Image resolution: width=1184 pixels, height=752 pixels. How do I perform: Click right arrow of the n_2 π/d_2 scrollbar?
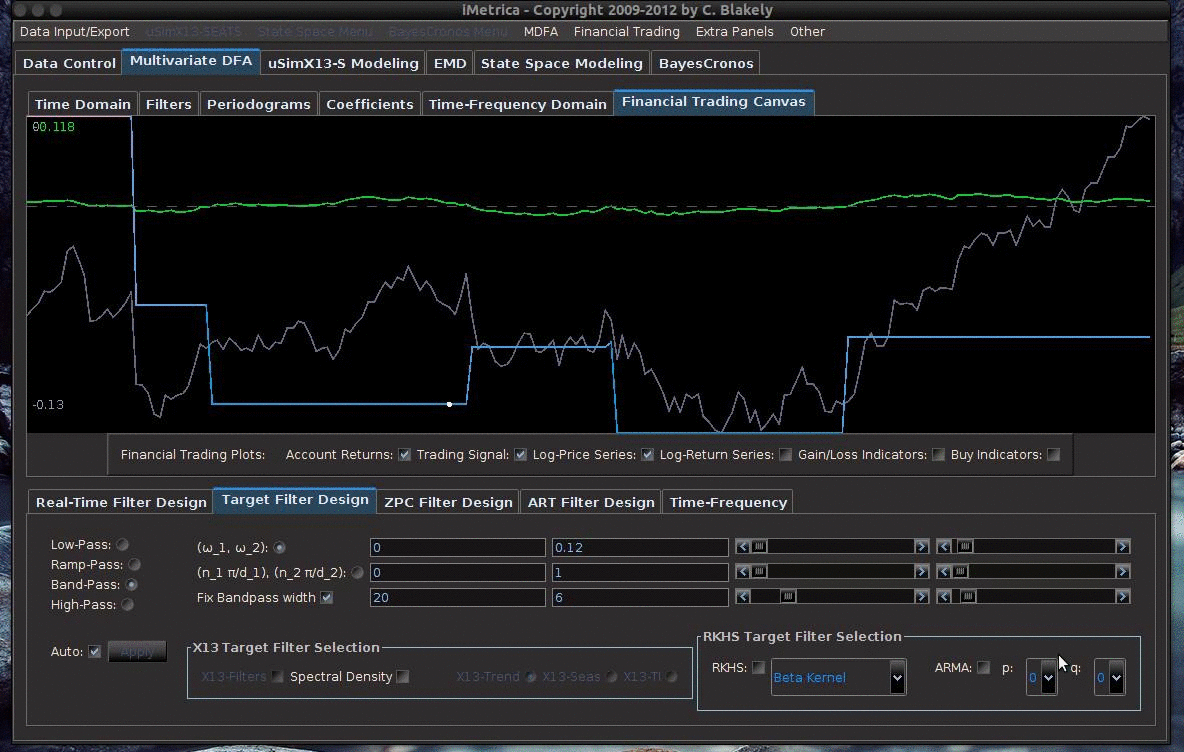coord(1122,572)
